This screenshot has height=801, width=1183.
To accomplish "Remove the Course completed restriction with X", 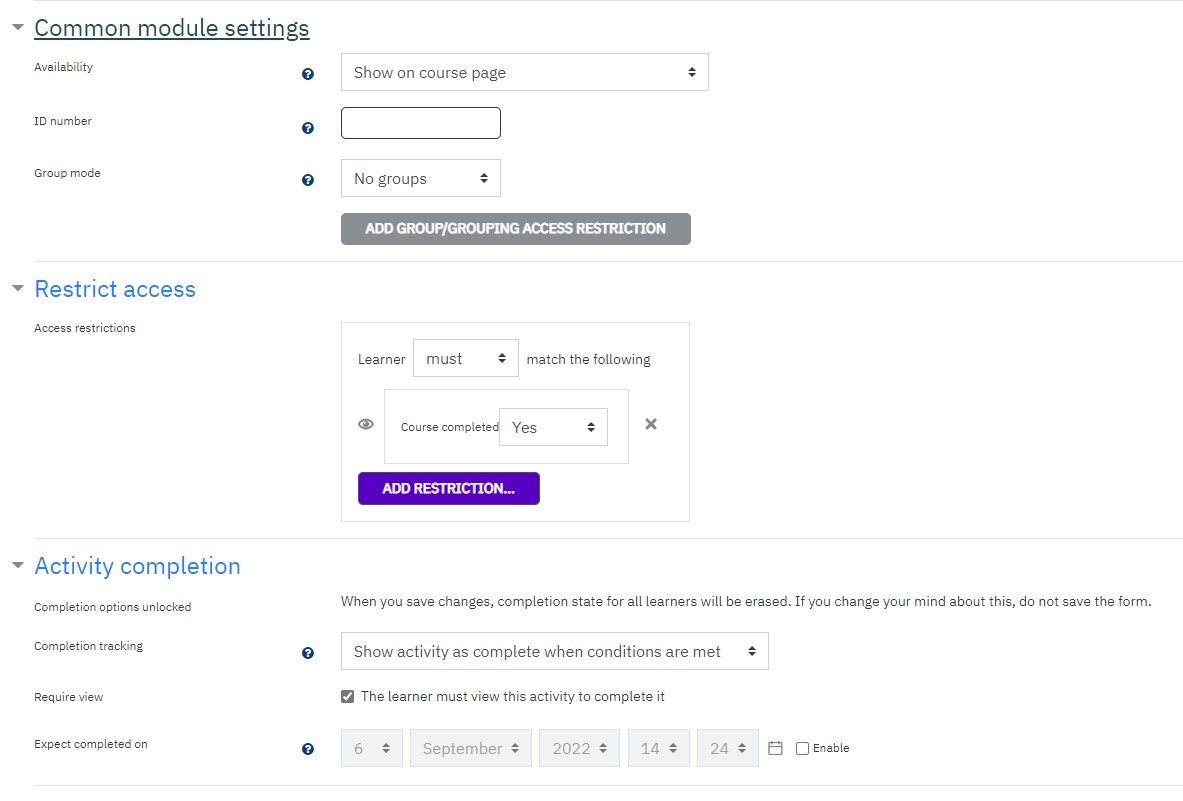I will pos(651,424).
